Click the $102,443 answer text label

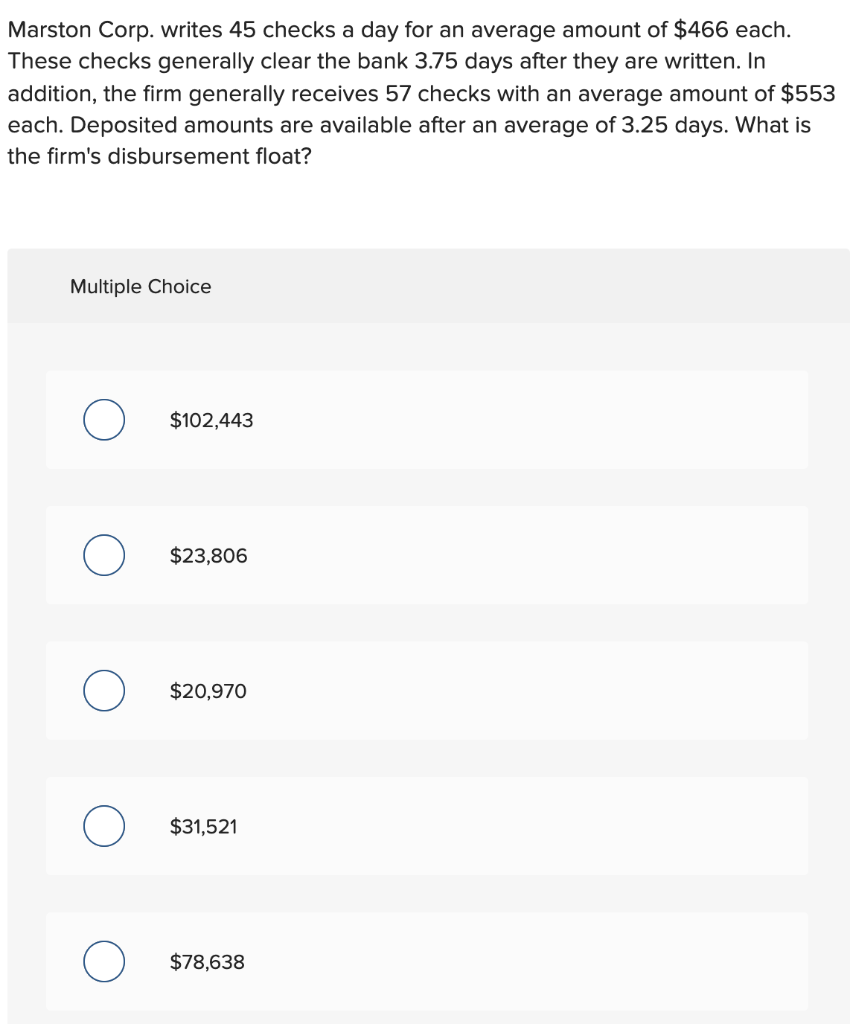pos(211,420)
